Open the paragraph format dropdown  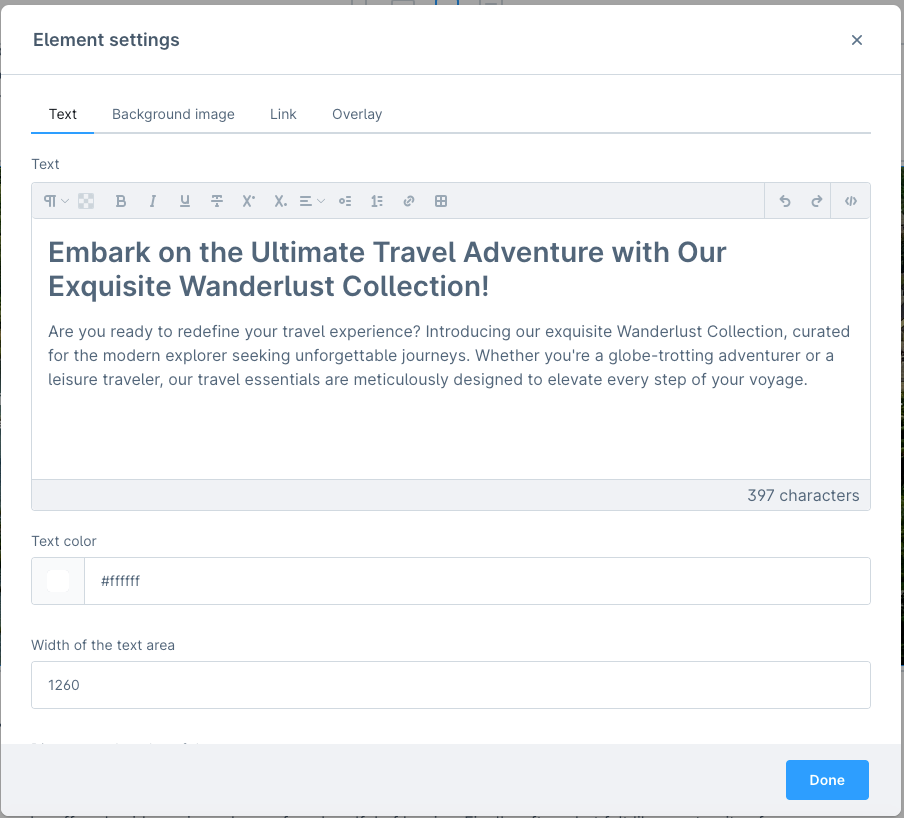[x=56, y=201]
